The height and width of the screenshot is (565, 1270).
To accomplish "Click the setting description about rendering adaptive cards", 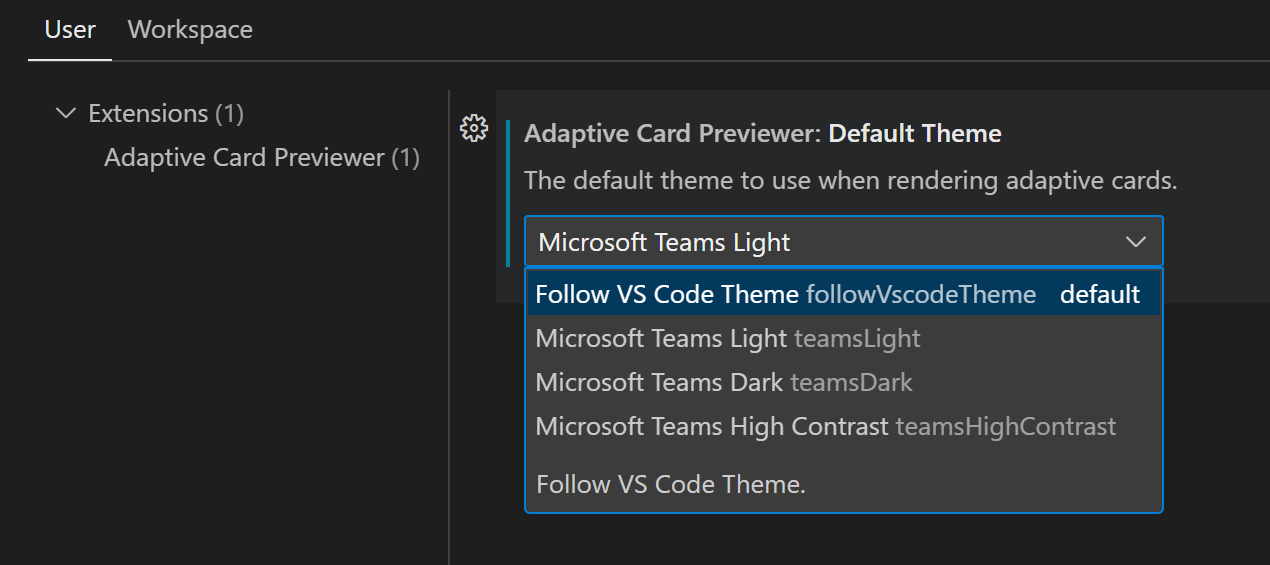I will point(850,181).
